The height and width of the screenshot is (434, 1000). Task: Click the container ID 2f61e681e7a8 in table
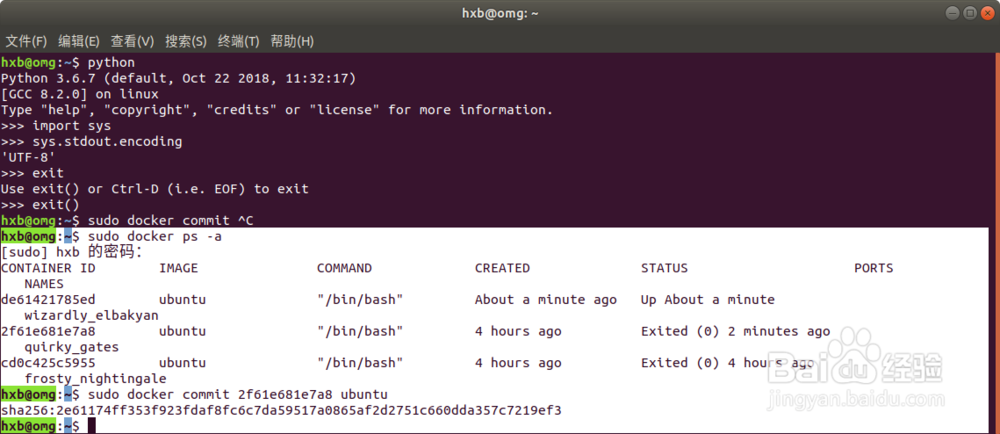pyautogui.click(x=48, y=331)
